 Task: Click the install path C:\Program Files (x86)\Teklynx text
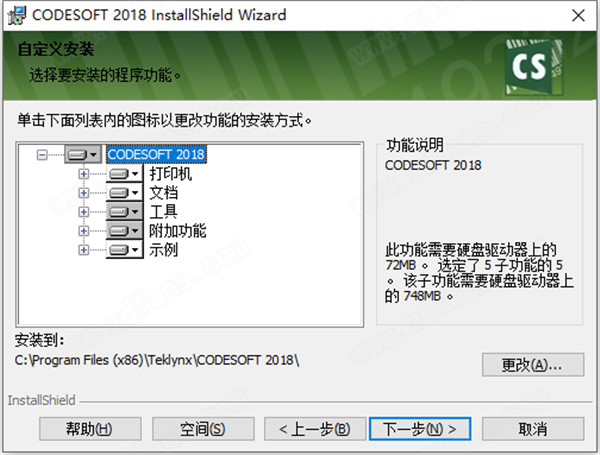(157, 360)
